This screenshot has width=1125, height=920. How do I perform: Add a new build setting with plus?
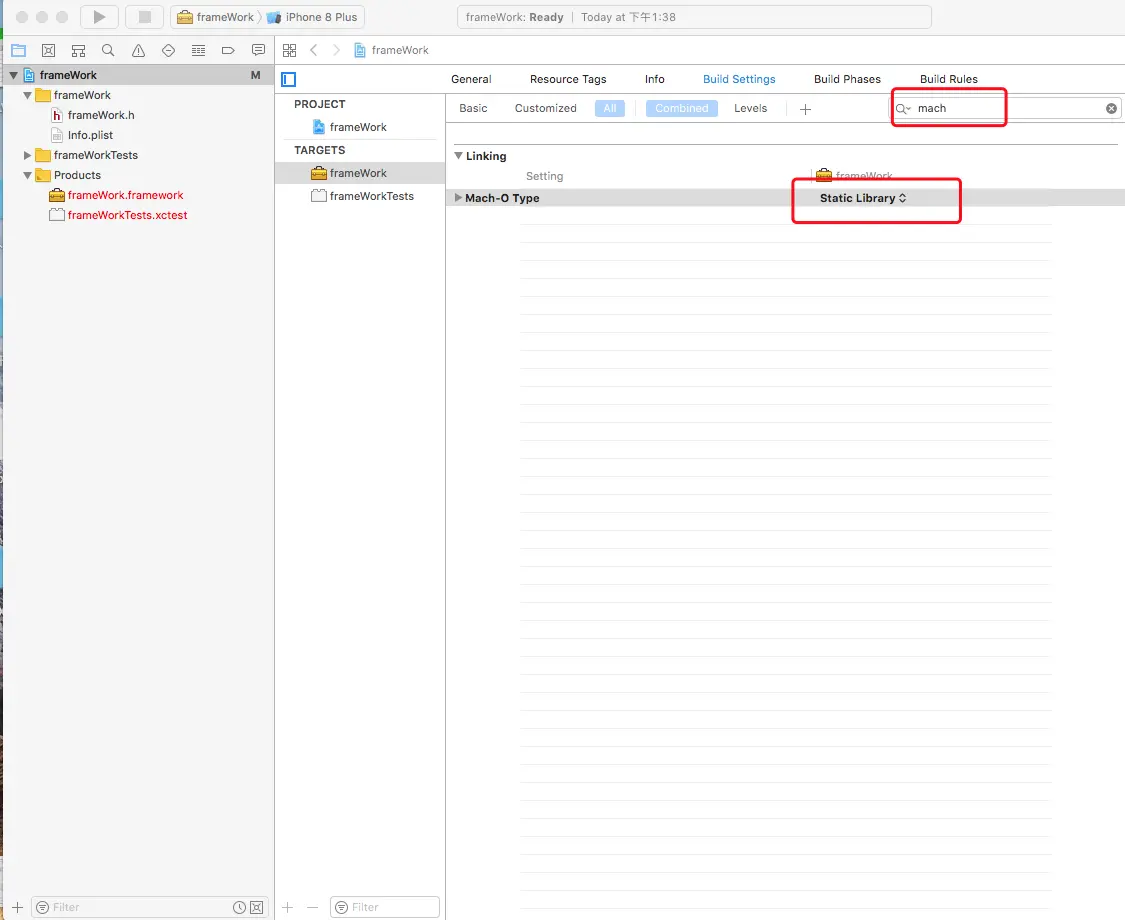pos(805,109)
